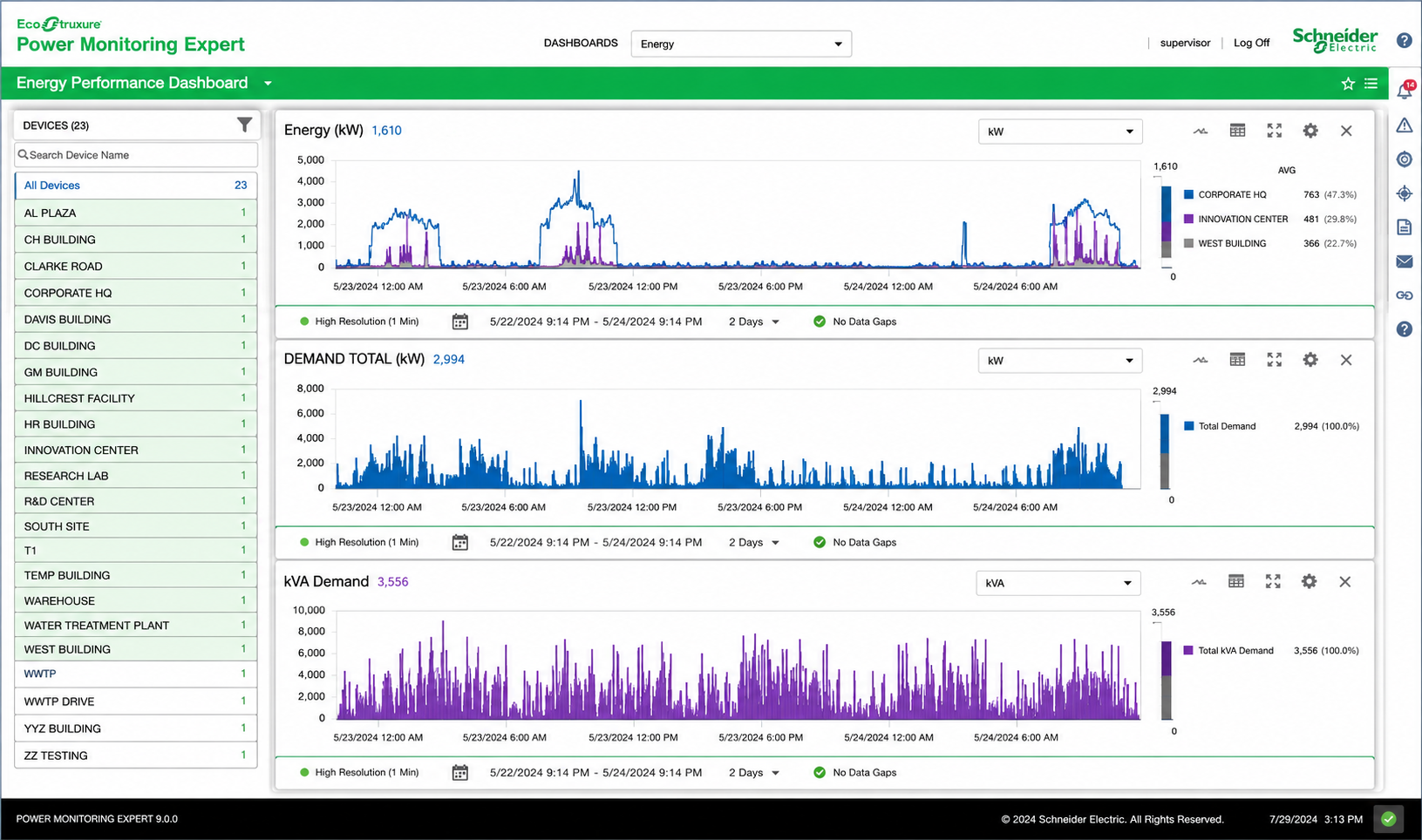Open the target circle sidebar icon
The image size is (1422, 840).
[1404, 159]
